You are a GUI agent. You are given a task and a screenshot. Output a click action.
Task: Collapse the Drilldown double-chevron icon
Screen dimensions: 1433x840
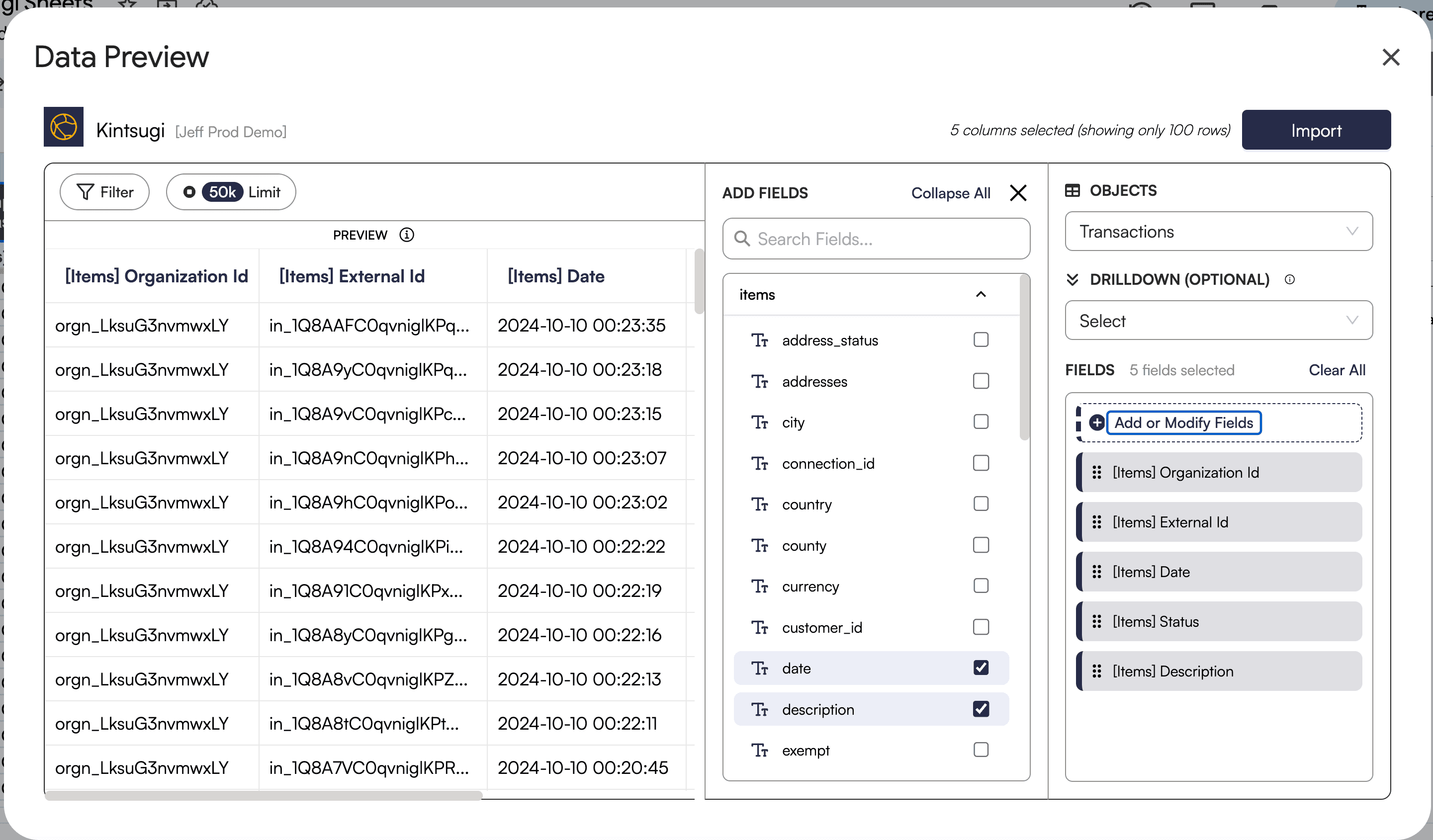point(1073,280)
